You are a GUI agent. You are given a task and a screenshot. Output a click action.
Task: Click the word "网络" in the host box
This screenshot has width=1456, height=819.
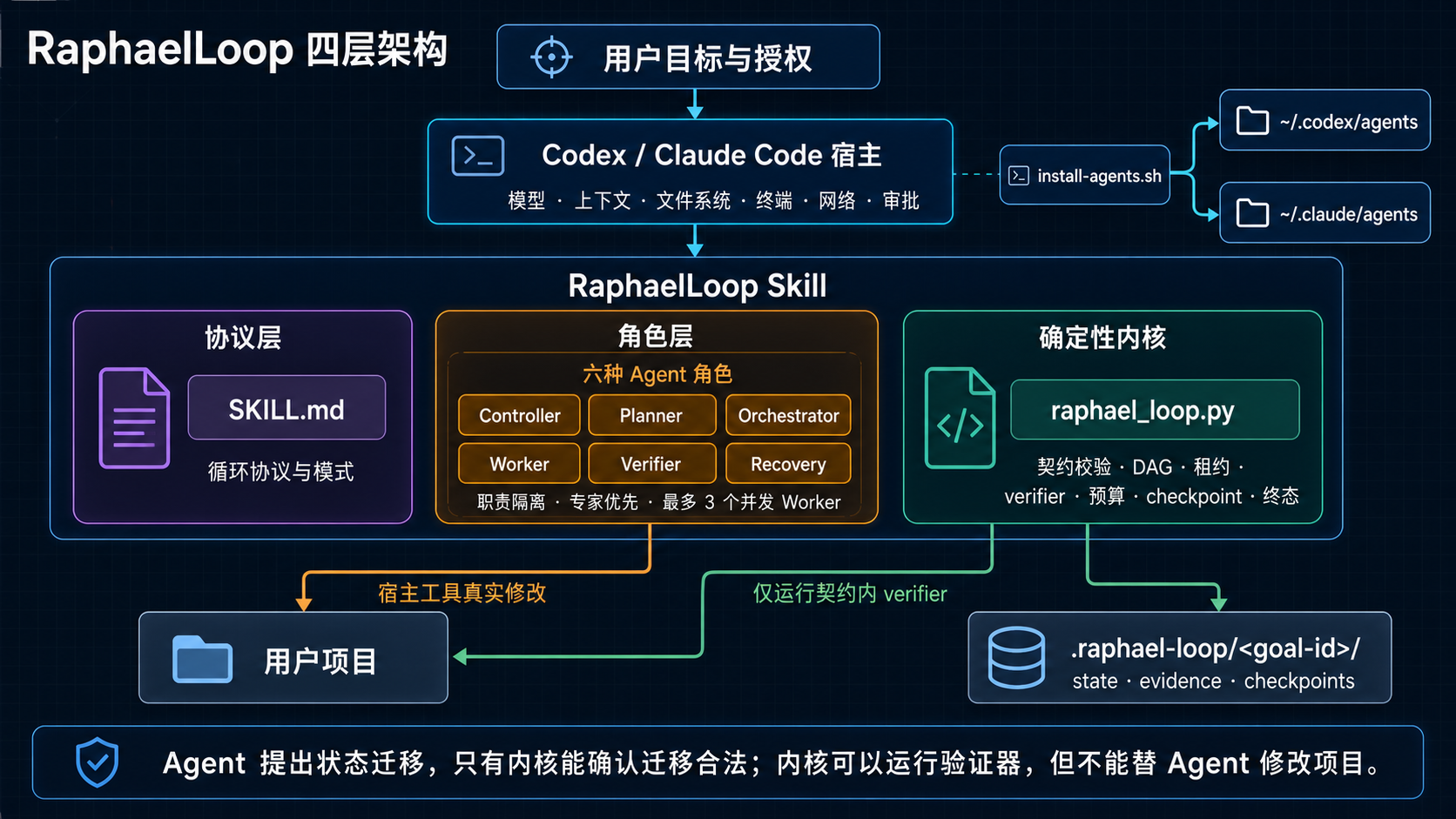(837, 201)
